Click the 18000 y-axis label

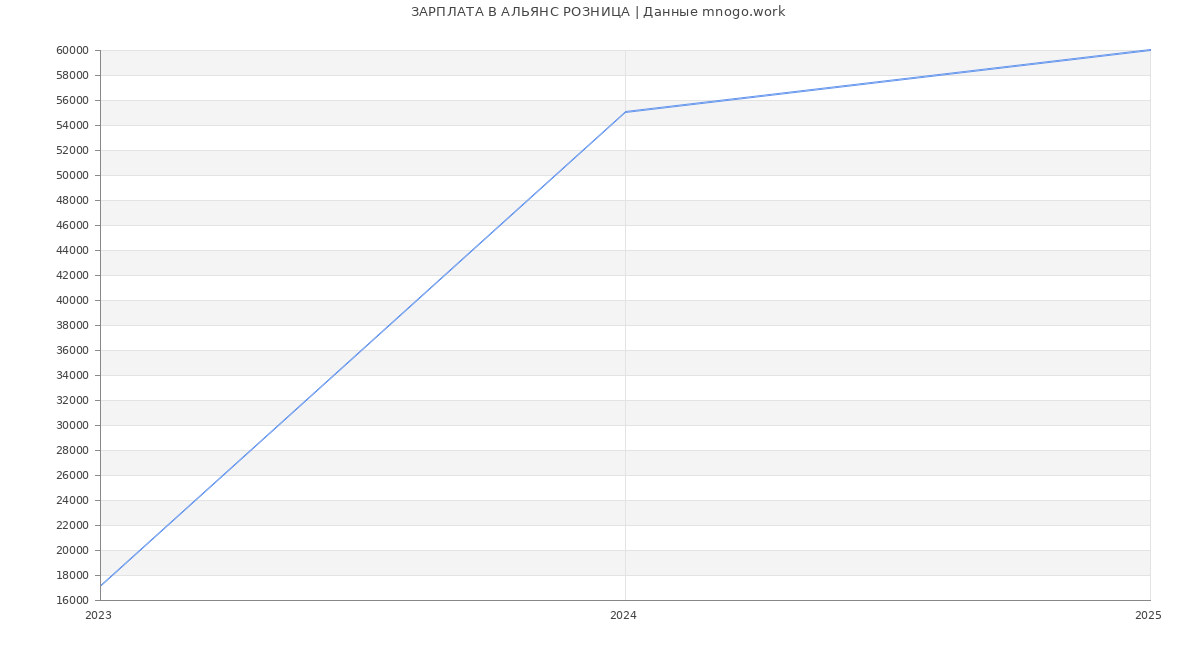point(73,575)
